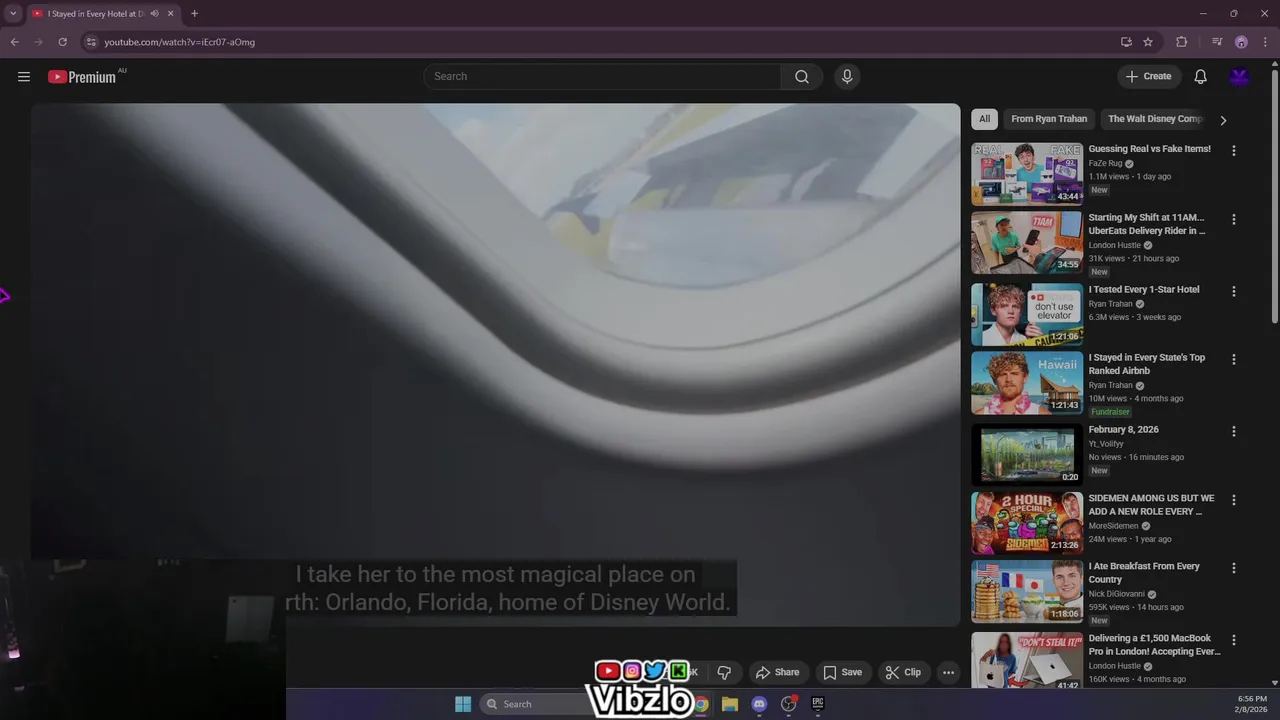Viewport: 1280px width, 720px height.
Task: Open options for Delivering a £1,500 MacBook video
Action: 1233,639
